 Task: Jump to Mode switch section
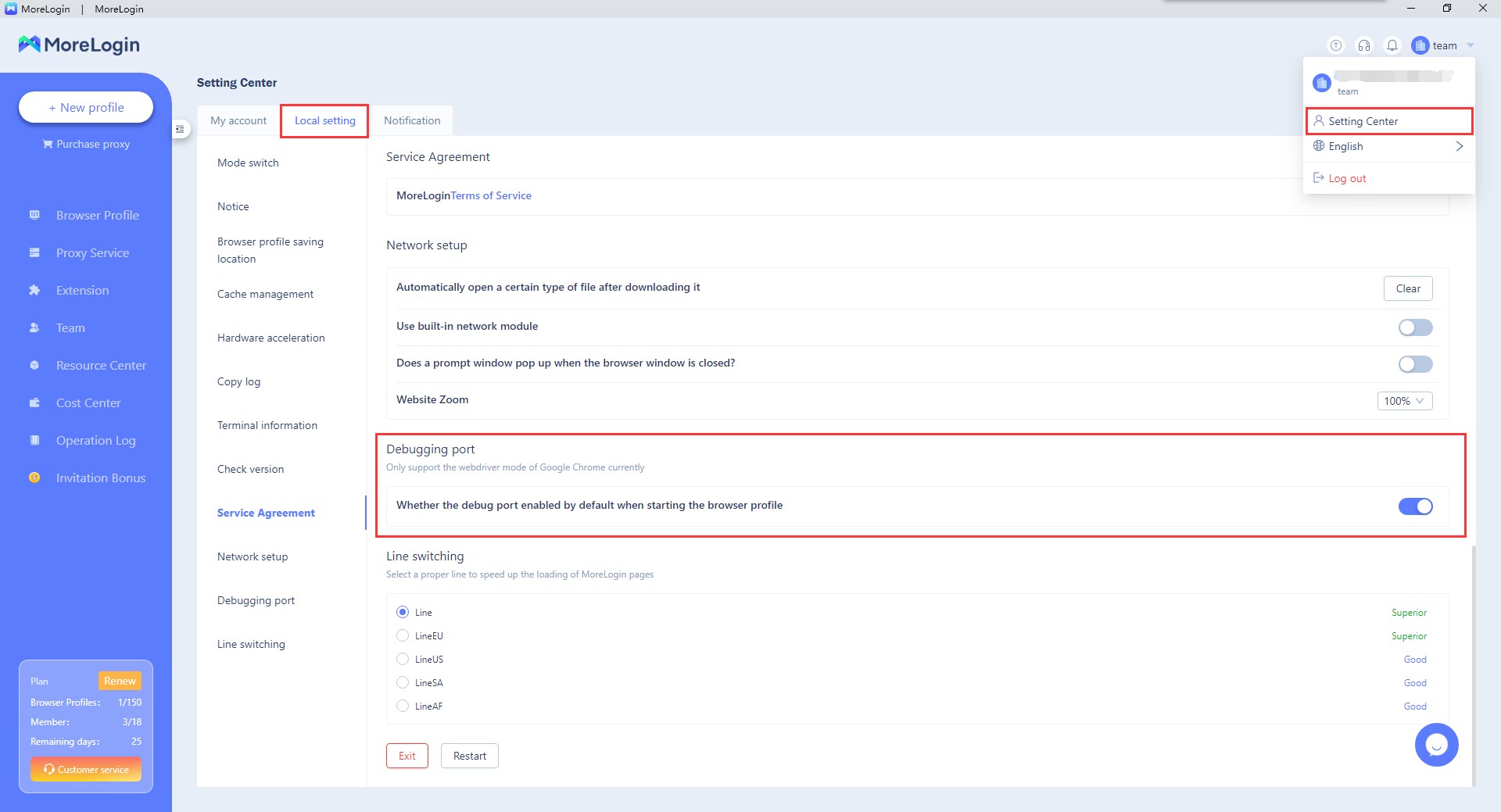(248, 163)
